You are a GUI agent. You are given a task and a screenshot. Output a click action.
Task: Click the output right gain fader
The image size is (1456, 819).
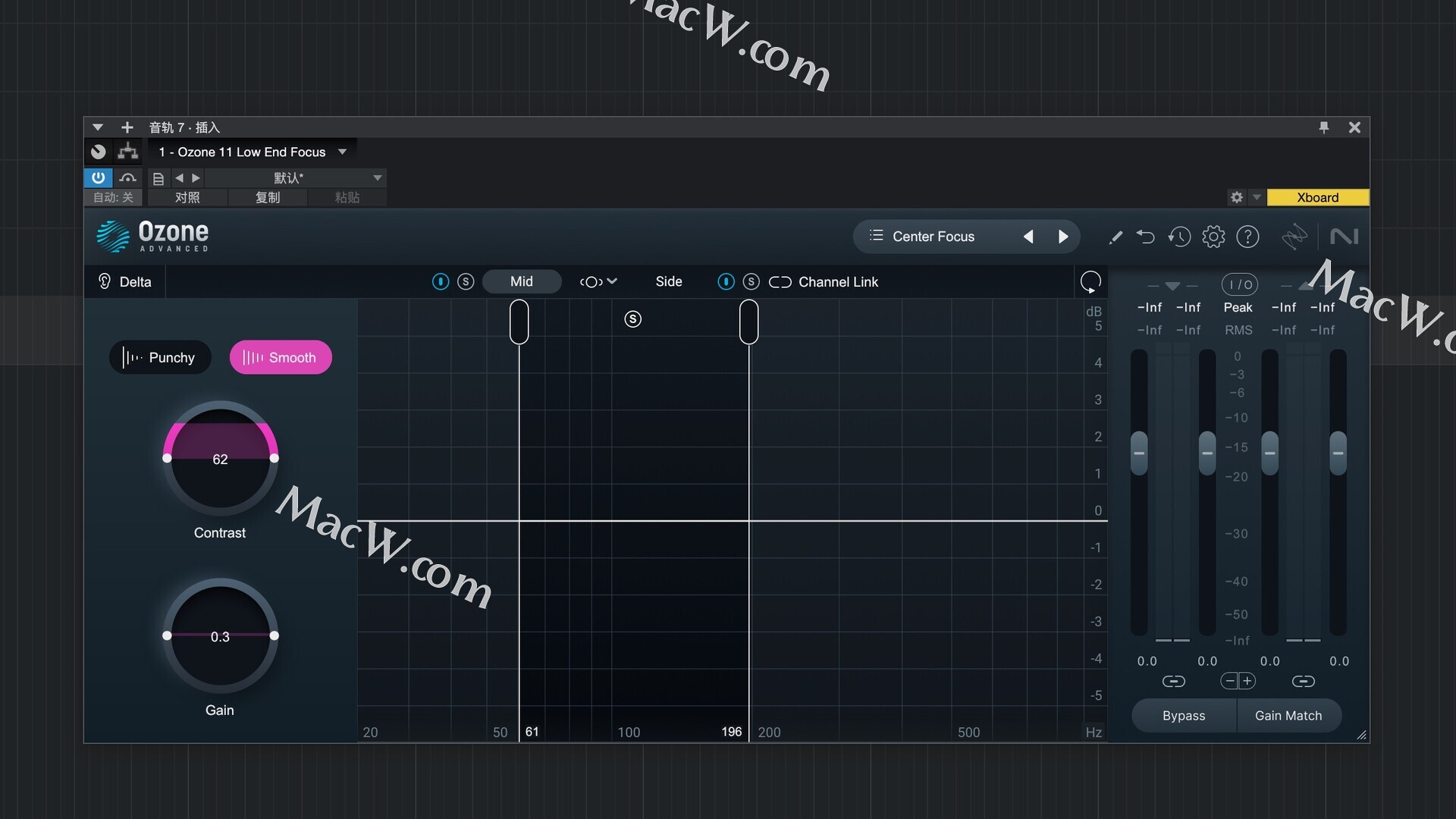pyautogui.click(x=1338, y=453)
